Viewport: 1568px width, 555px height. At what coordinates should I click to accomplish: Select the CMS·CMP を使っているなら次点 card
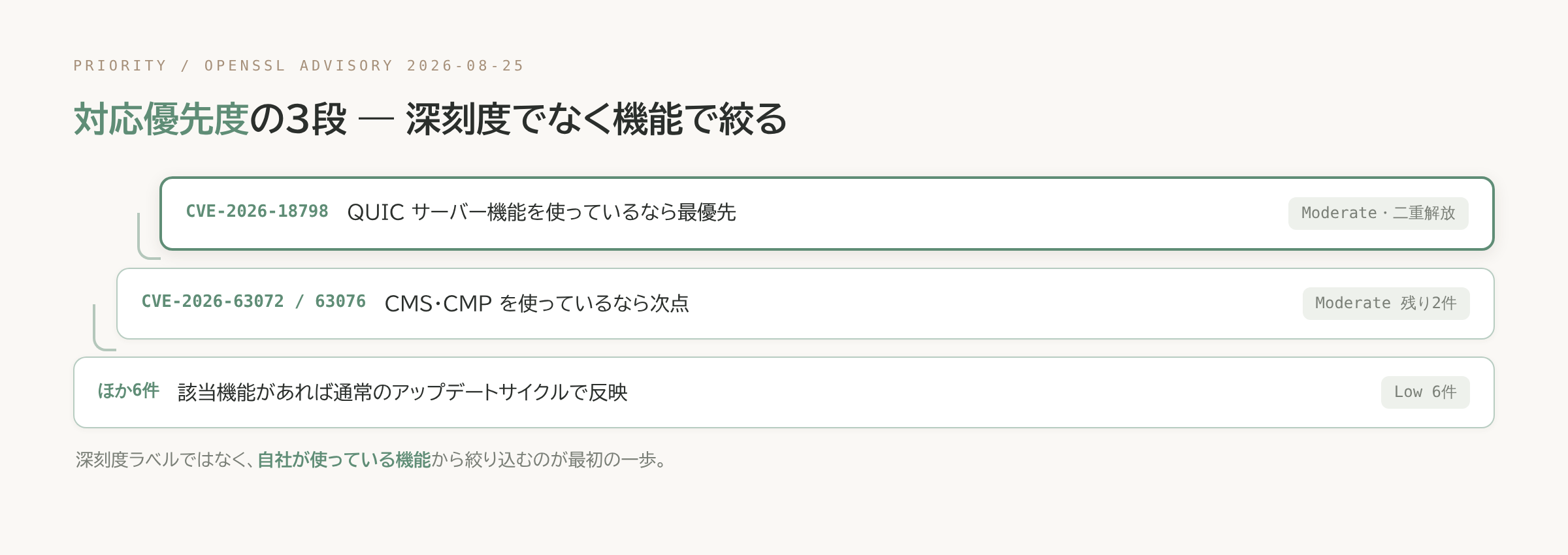(x=805, y=304)
